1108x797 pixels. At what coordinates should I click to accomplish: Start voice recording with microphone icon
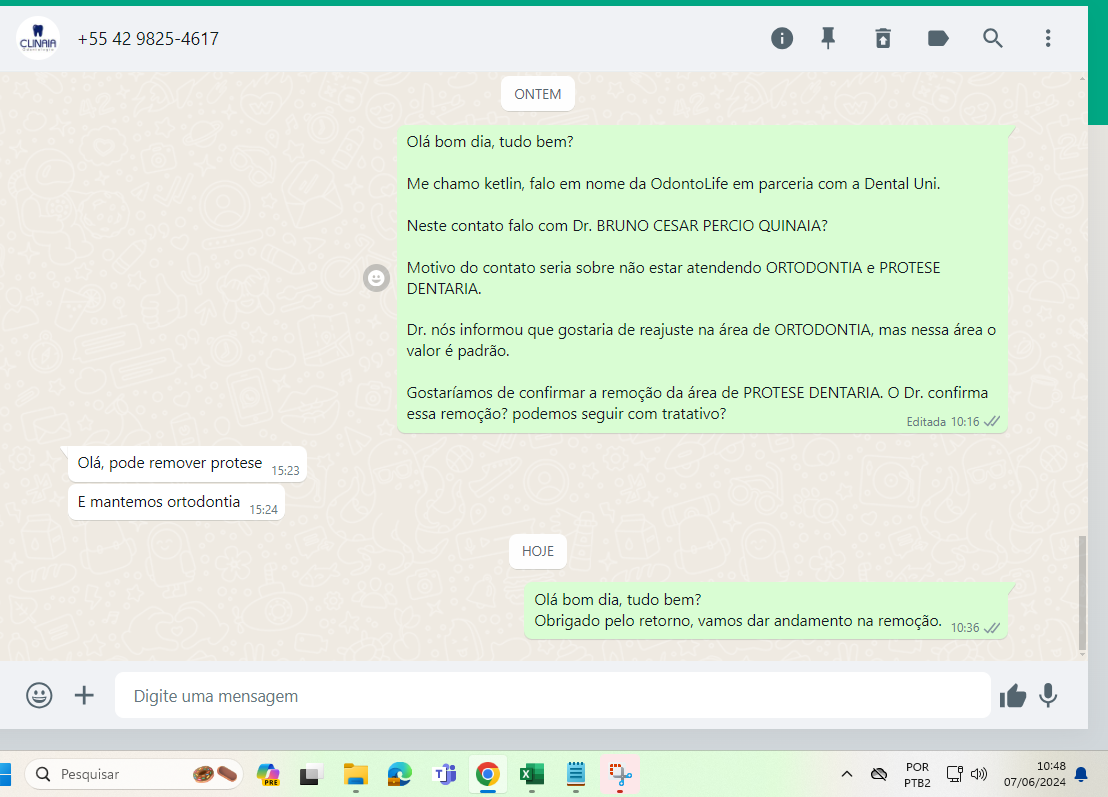pos(1048,695)
